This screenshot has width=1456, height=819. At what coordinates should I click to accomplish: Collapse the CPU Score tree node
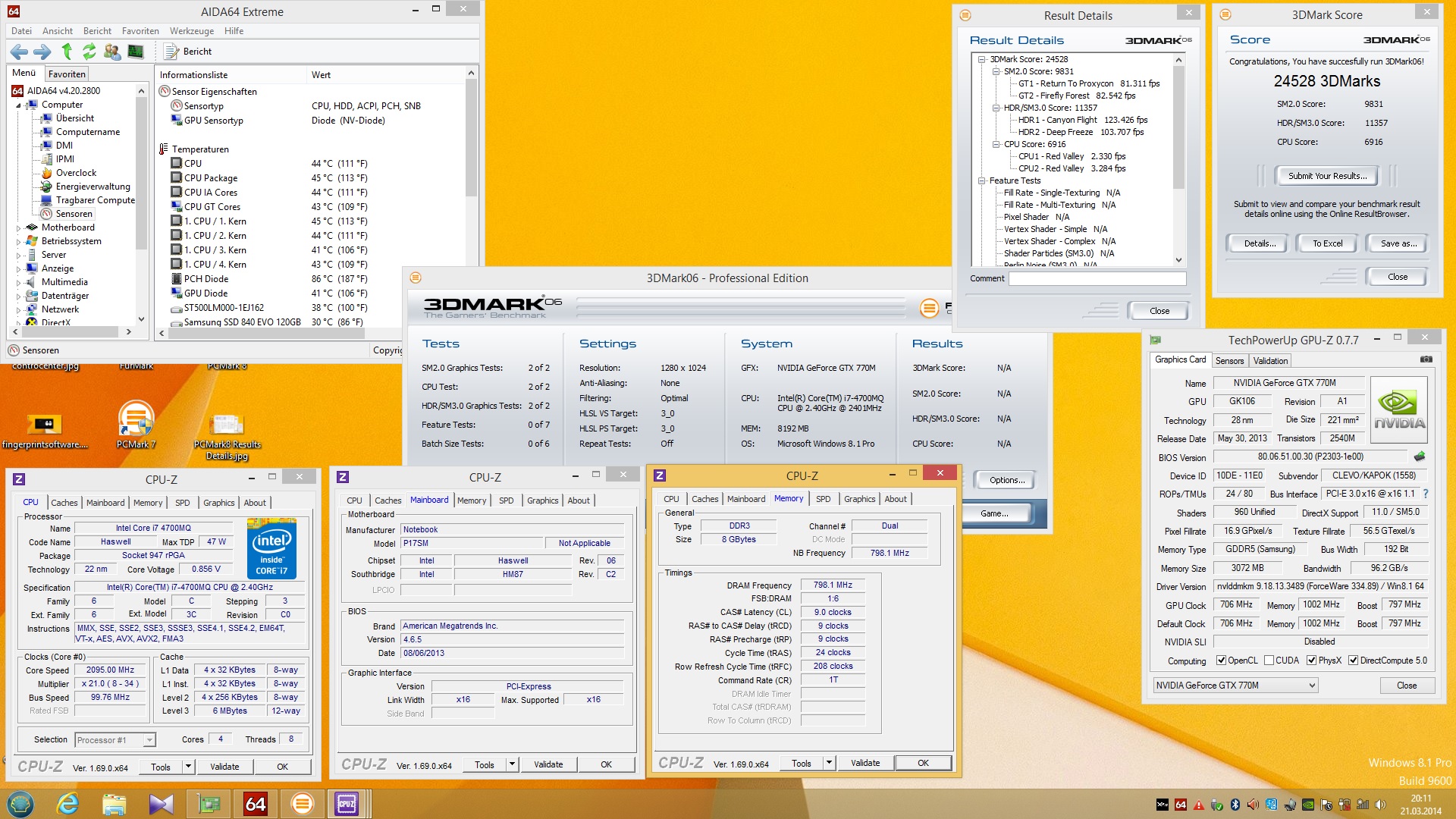996,144
